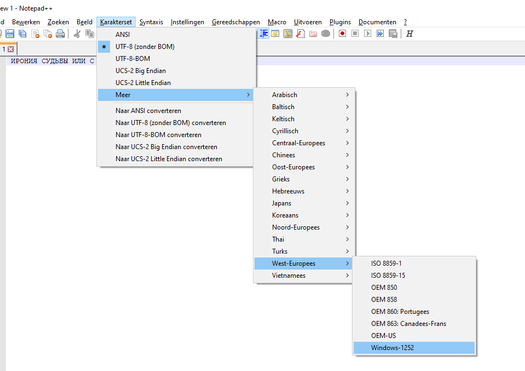Close tab 1 with red X
The image size is (525, 371).
pos(11,49)
